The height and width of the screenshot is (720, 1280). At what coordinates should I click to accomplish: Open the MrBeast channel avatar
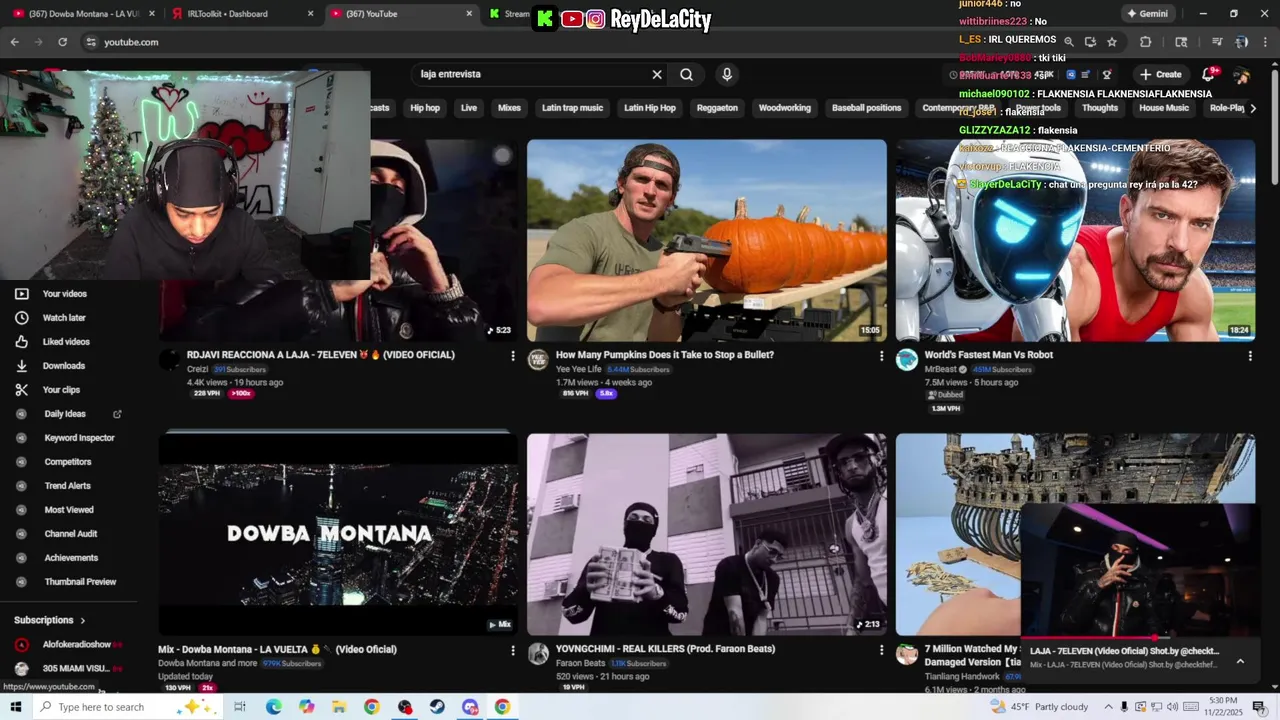(x=907, y=360)
